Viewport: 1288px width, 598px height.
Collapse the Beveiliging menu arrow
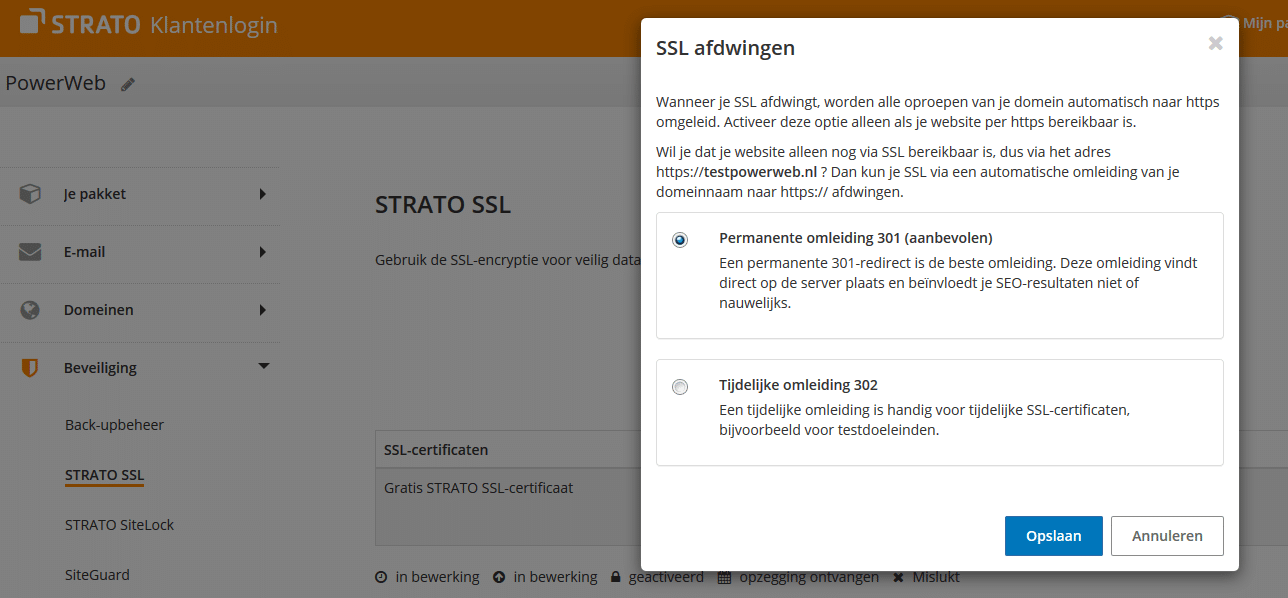coord(264,367)
